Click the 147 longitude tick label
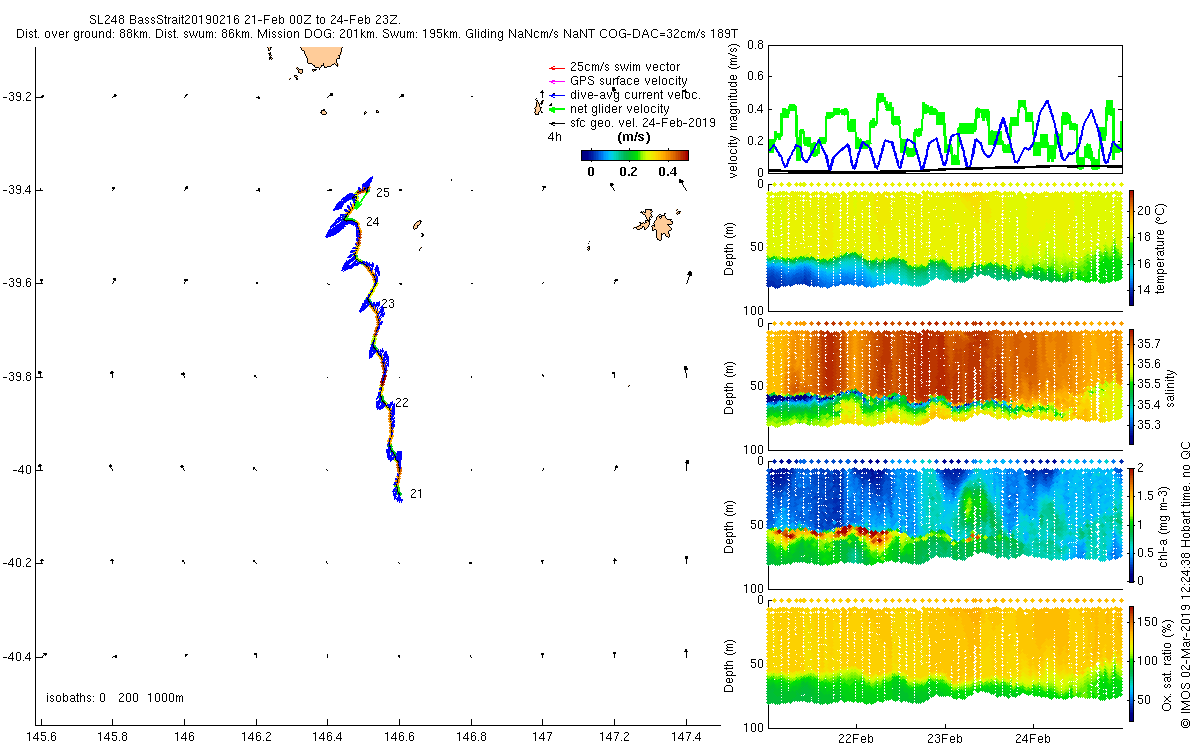Image resolution: width=1200 pixels, height=750 pixels. 543,736
